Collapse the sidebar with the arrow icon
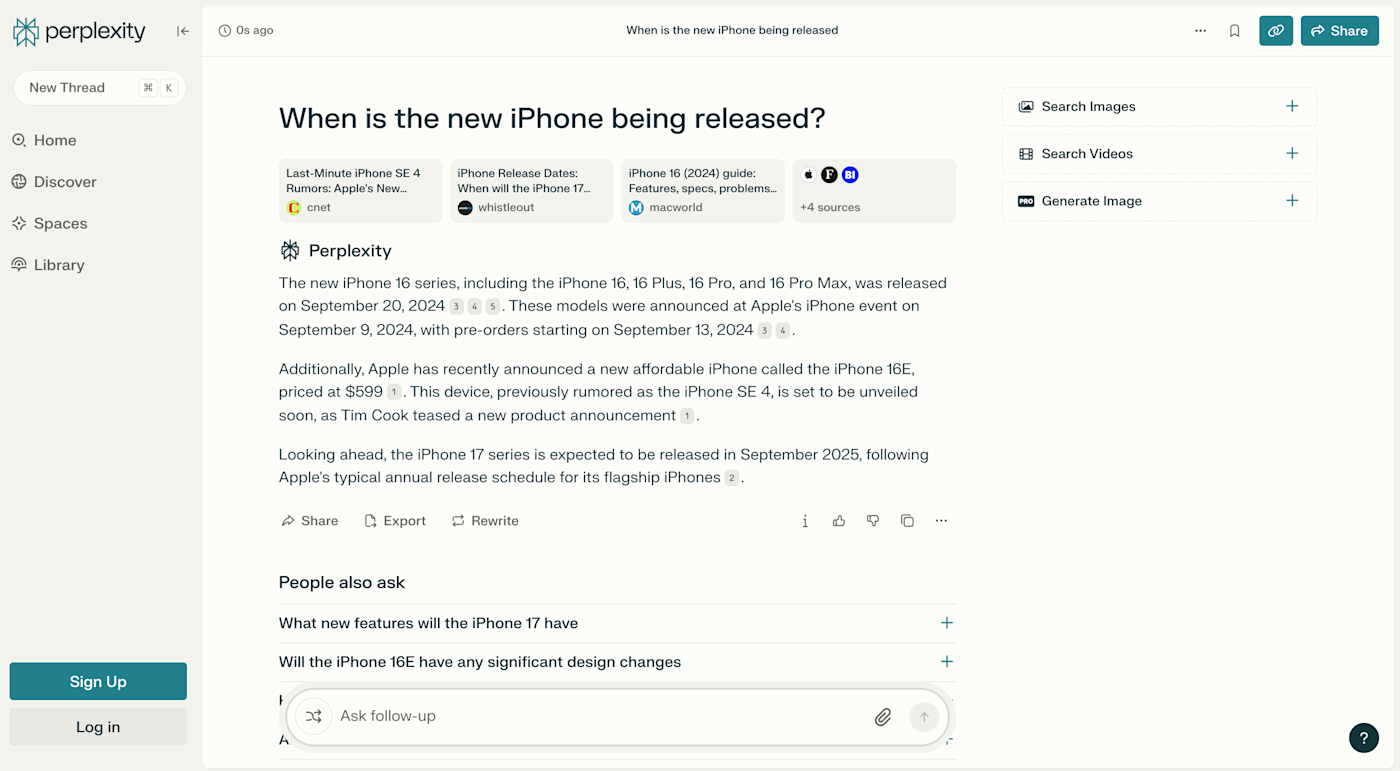The image size is (1400, 771). pyautogui.click(x=183, y=31)
